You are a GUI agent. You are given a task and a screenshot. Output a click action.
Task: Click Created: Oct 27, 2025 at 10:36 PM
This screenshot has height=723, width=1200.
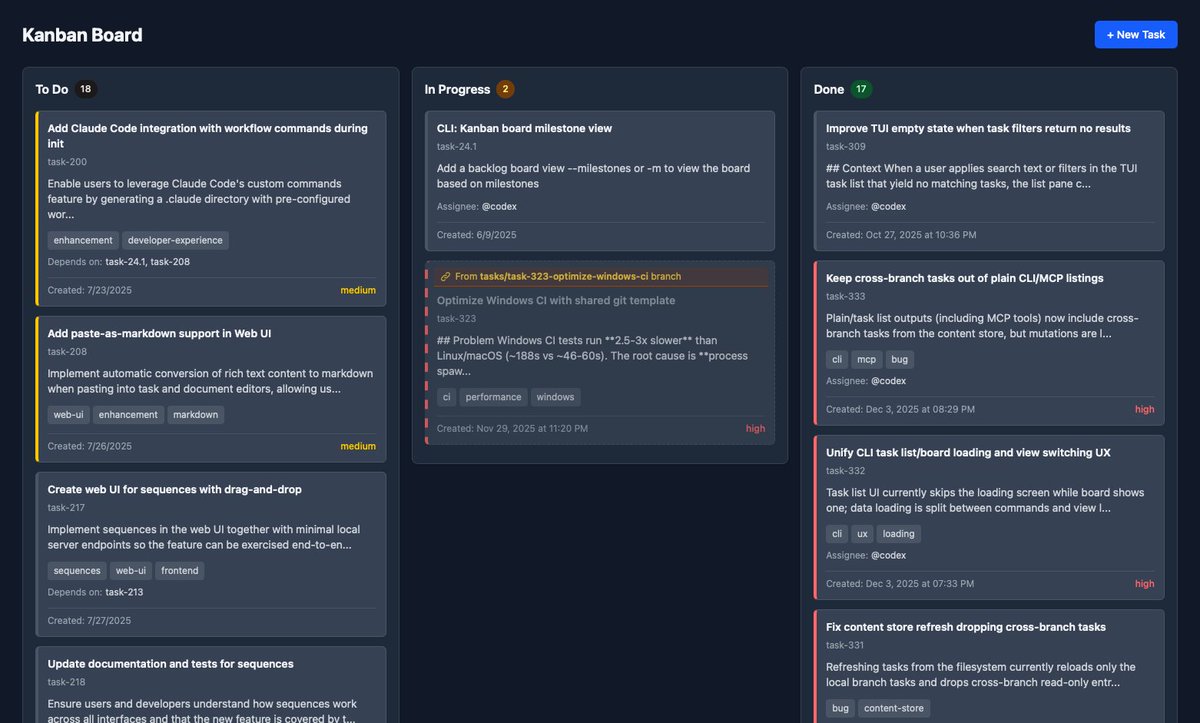coord(901,235)
